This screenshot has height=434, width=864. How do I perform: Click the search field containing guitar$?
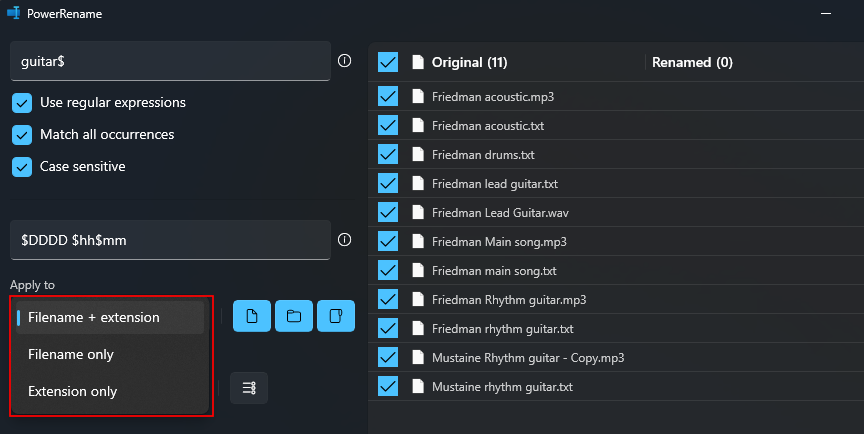click(x=170, y=61)
